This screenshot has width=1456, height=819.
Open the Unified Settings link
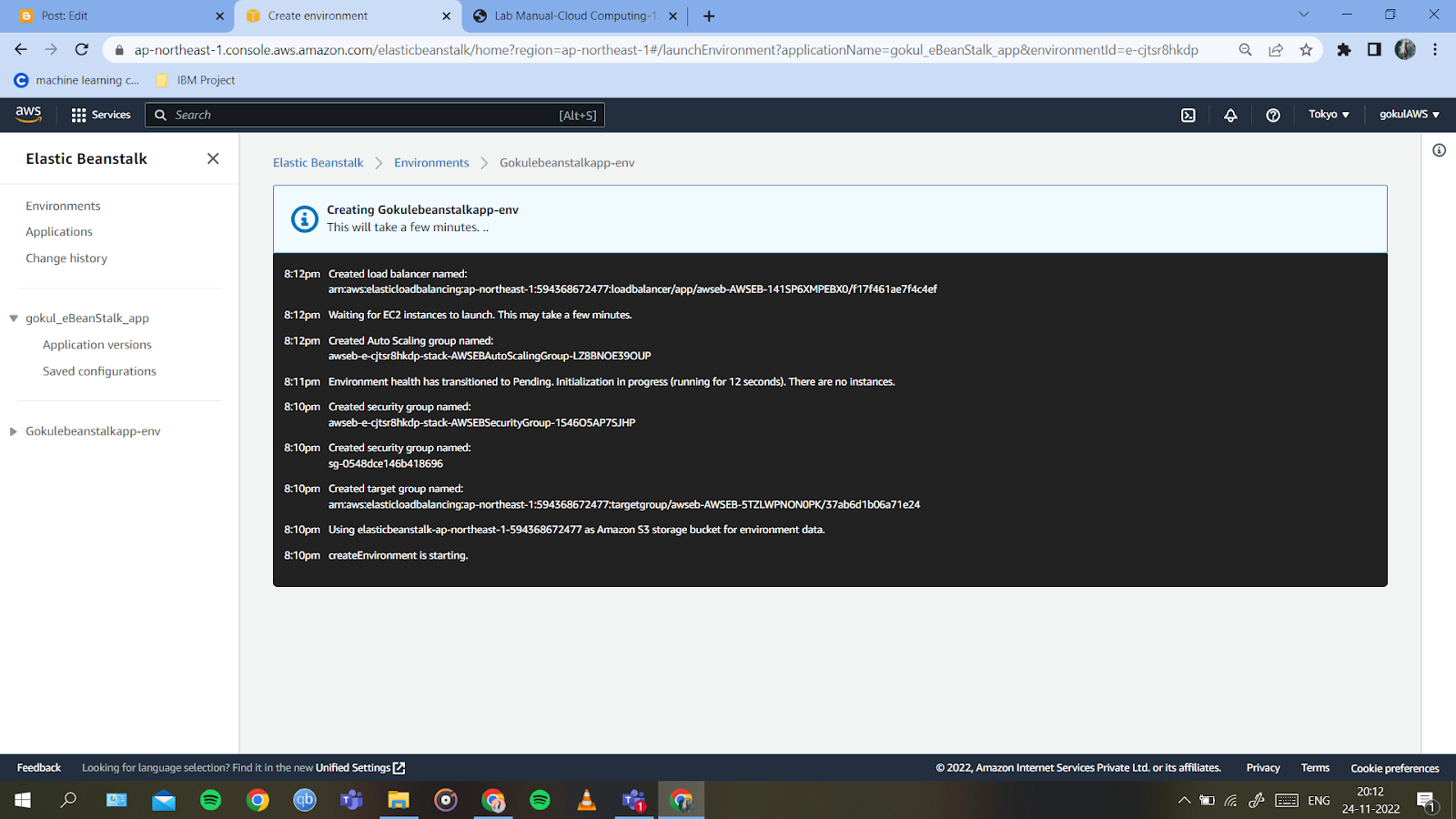tap(360, 768)
